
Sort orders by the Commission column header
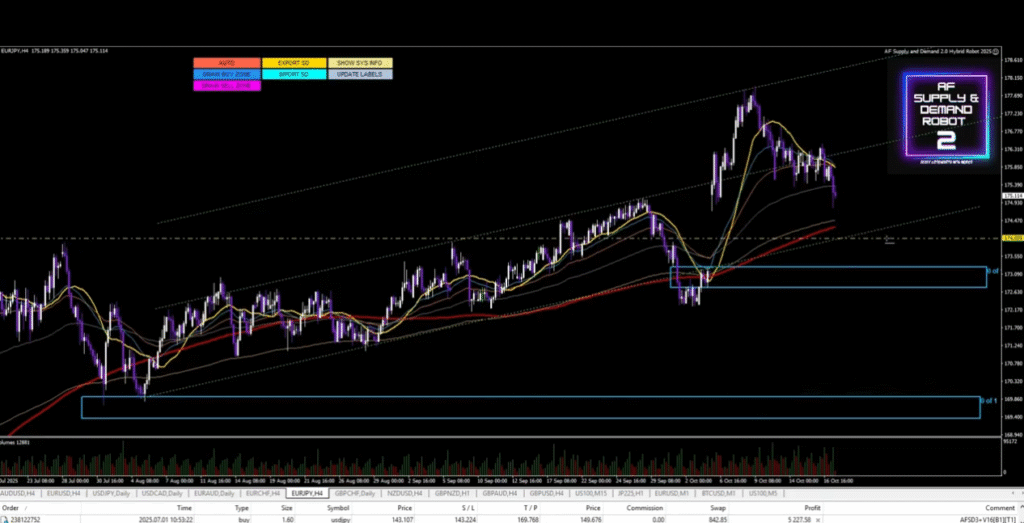645,507
